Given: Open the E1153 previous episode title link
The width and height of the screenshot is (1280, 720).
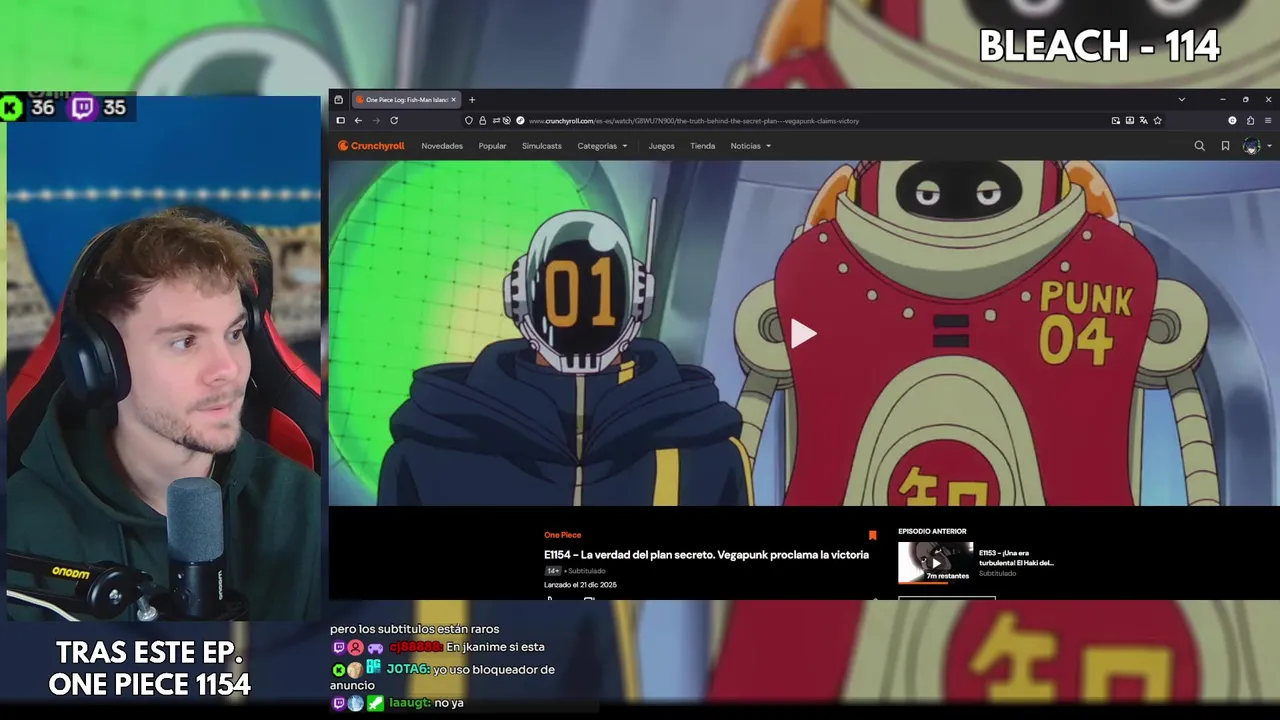Looking at the screenshot, I should coord(1016,557).
